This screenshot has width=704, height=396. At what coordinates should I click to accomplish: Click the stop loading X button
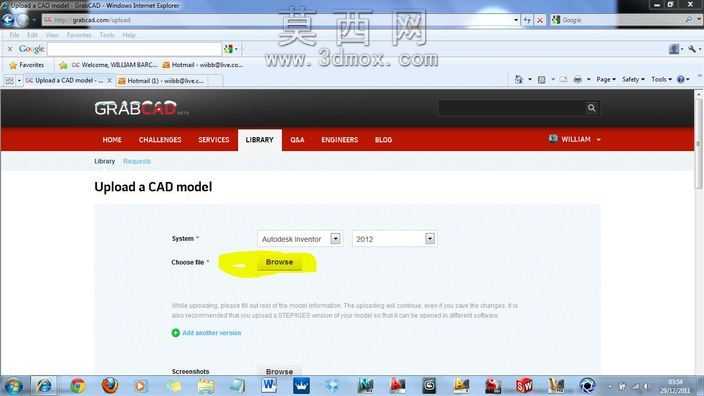(x=540, y=20)
